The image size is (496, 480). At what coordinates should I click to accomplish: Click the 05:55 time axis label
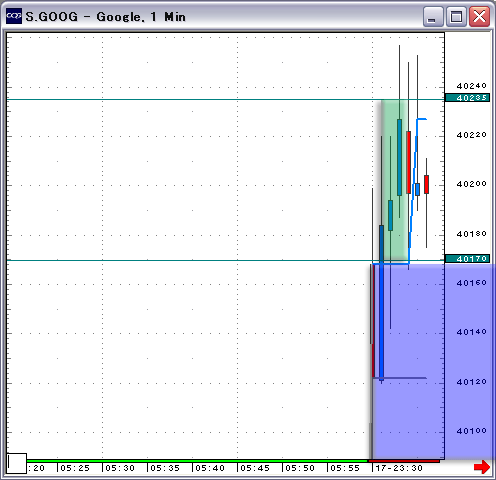(345, 468)
